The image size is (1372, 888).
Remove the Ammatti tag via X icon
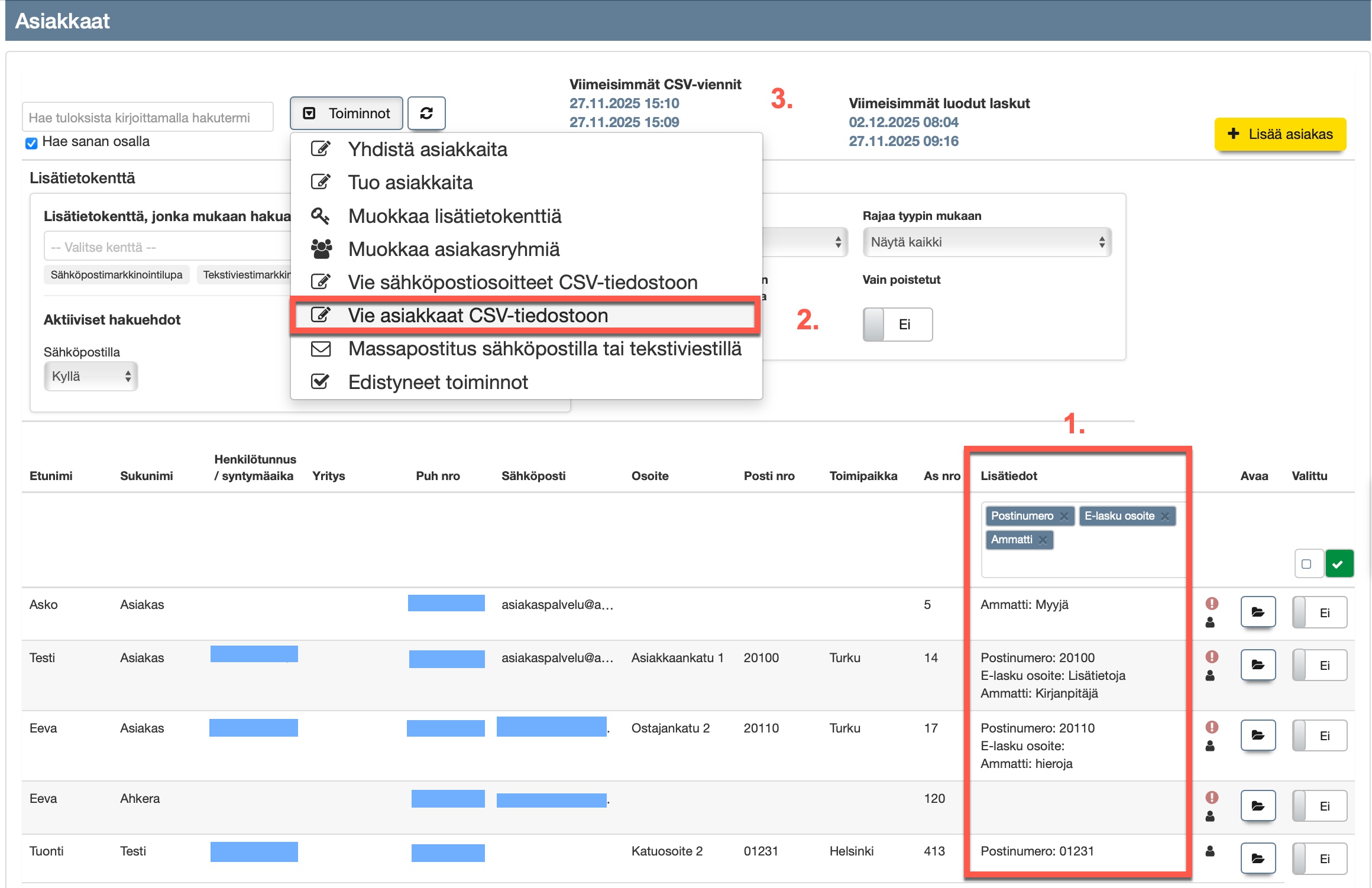pos(1043,540)
